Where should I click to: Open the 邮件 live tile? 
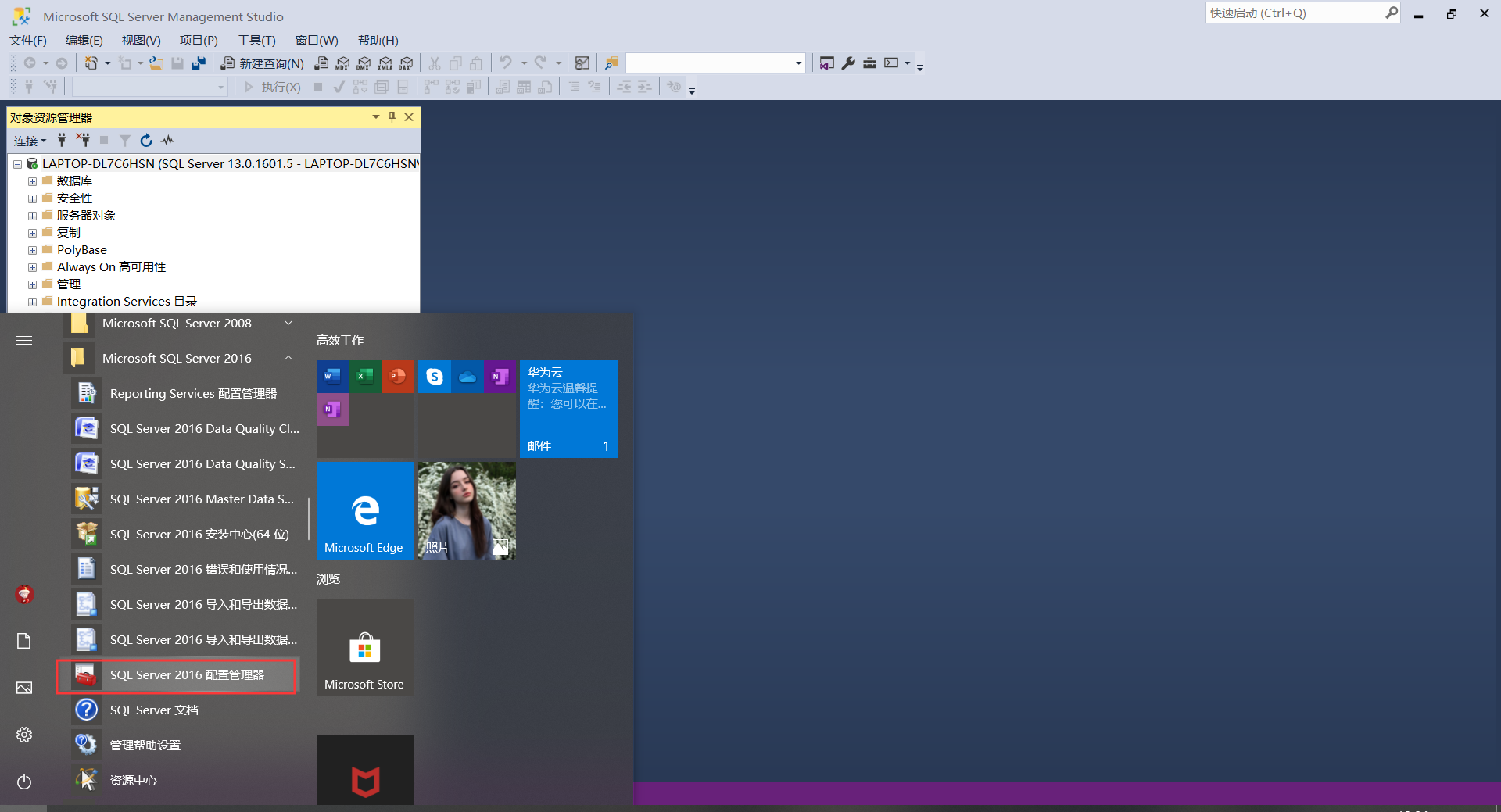[x=568, y=409]
